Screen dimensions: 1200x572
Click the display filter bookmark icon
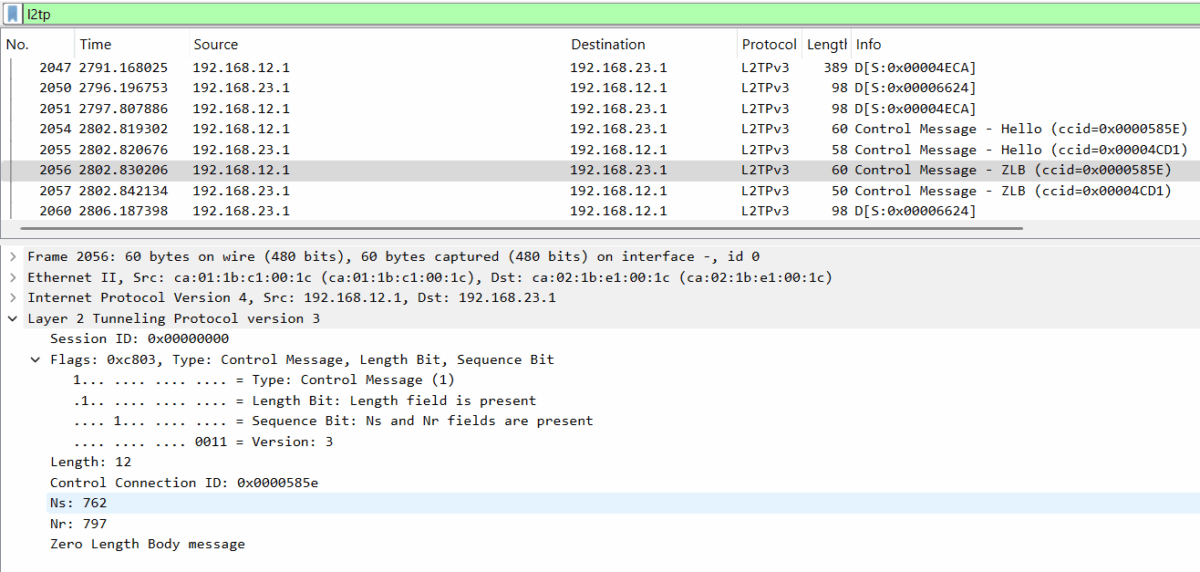coord(13,14)
